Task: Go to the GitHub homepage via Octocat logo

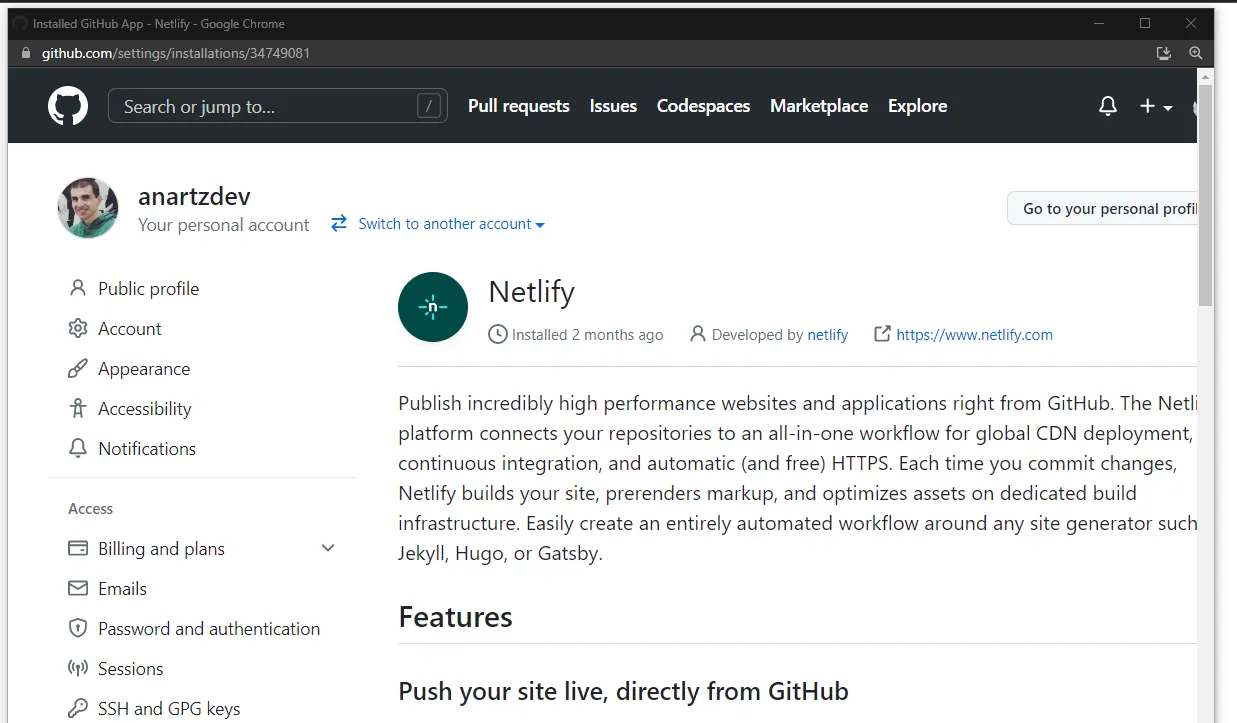Action: click(x=68, y=106)
